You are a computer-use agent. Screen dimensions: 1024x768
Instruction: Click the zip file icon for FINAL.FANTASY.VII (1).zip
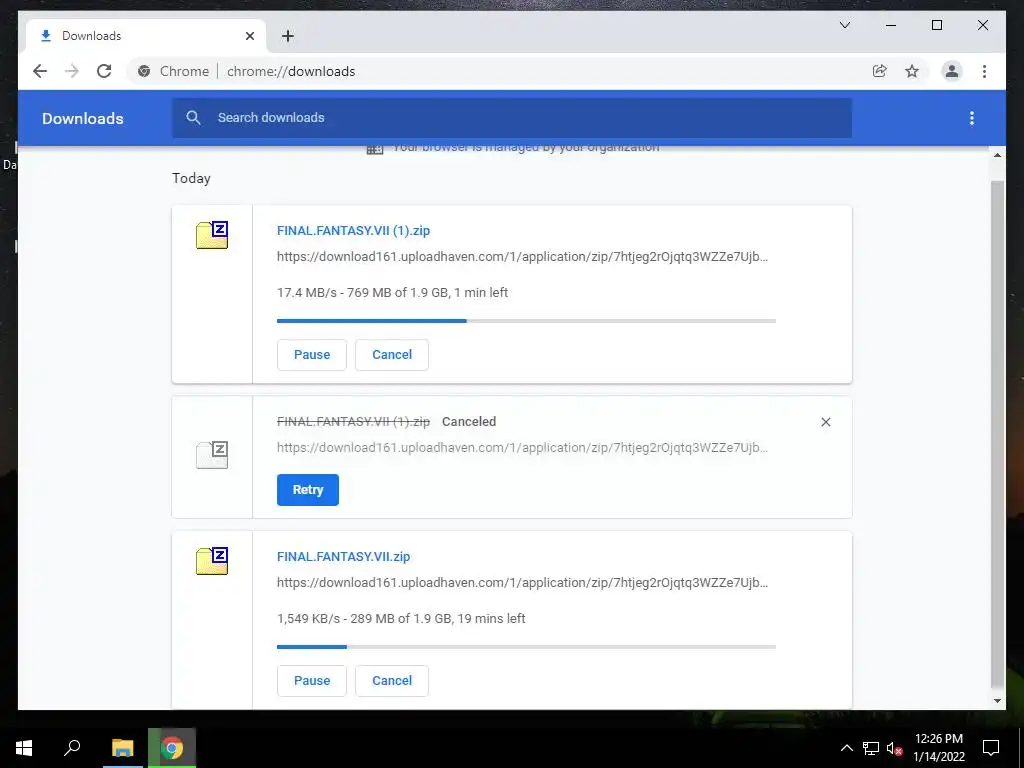pyautogui.click(x=212, y=235)
